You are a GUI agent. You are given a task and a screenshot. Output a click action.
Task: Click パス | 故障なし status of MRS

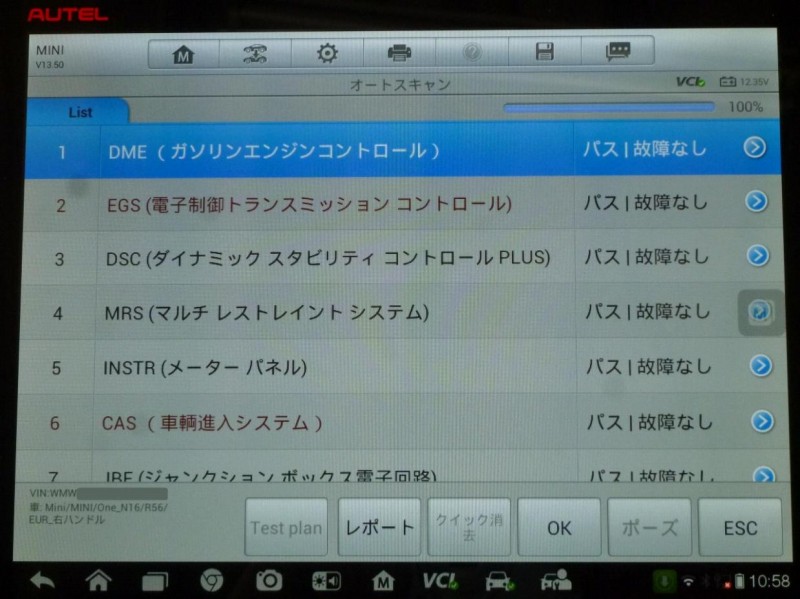(648, 311)
